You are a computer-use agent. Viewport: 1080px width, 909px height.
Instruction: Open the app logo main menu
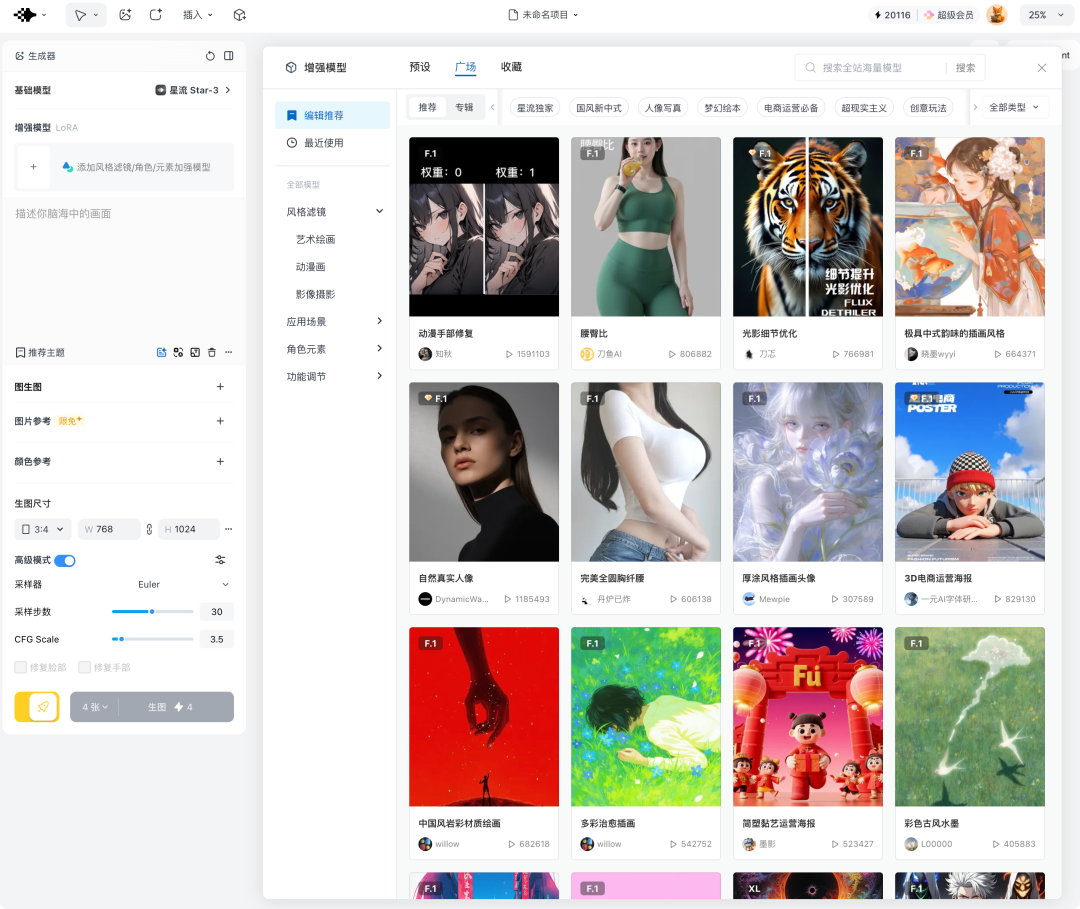(x=30, y=14)
